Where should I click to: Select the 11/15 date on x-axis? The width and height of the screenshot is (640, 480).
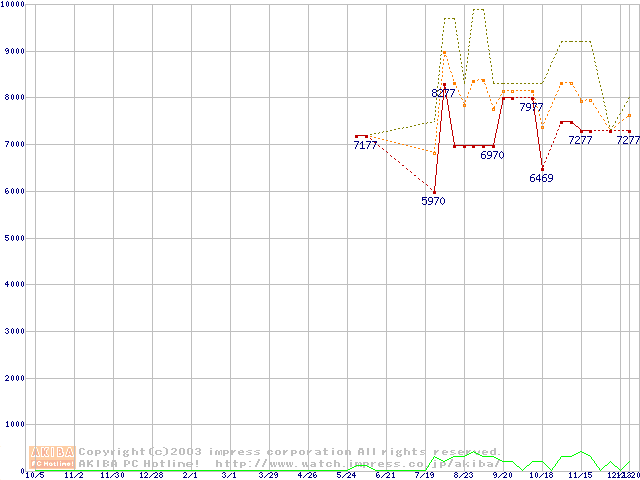pos(580,475)
